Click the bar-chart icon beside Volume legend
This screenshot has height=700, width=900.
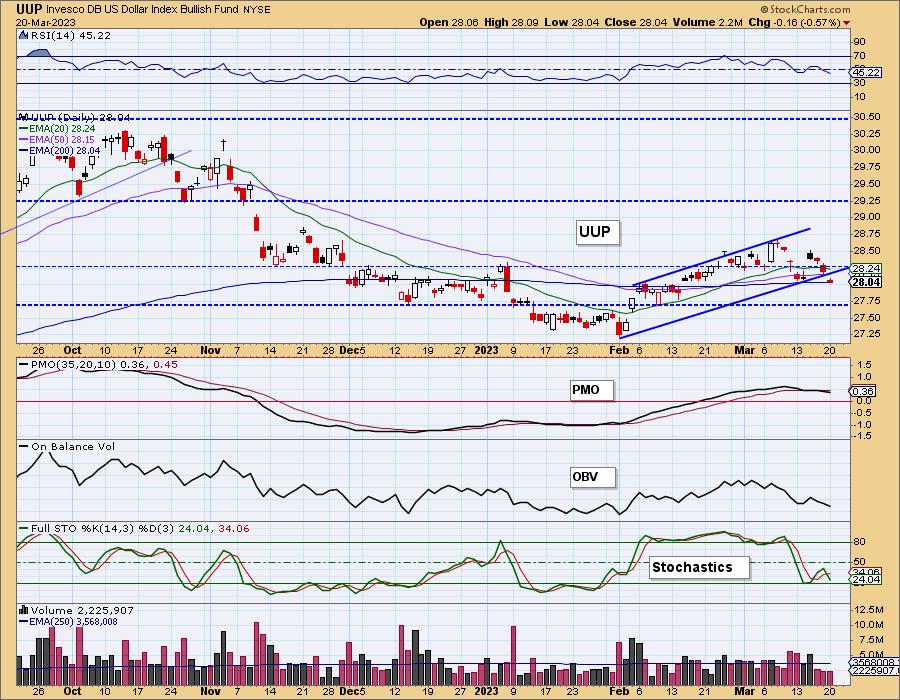pos(24,610)
